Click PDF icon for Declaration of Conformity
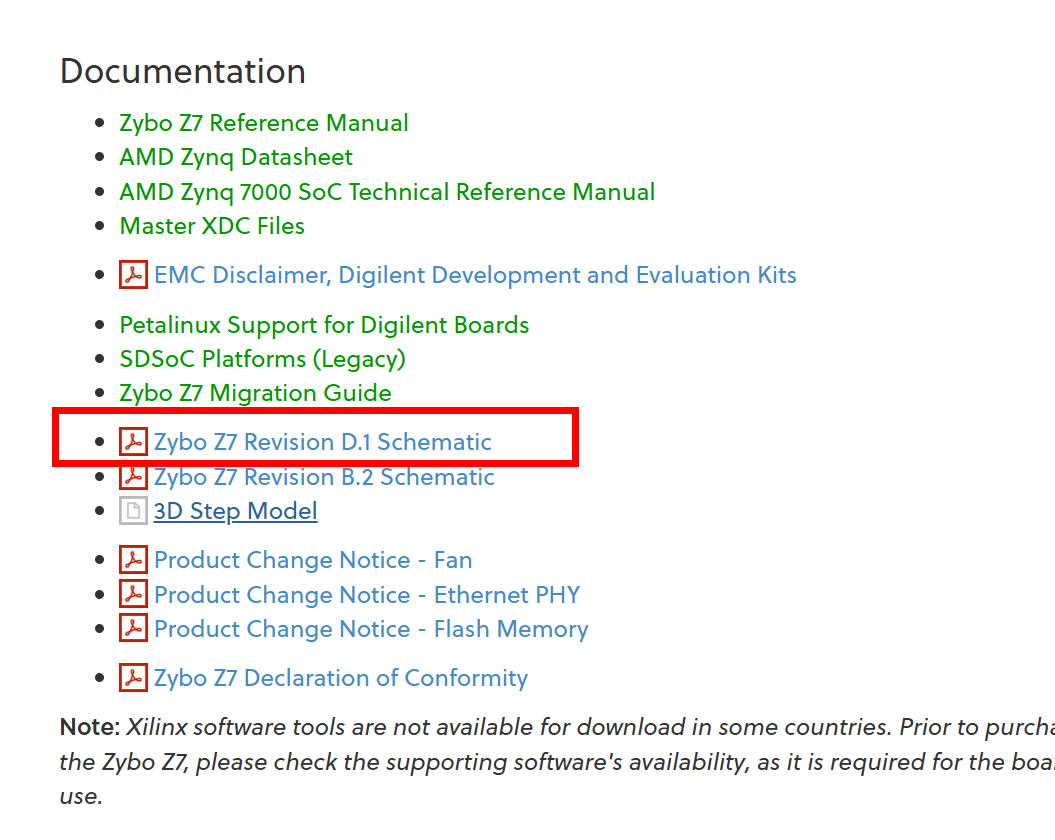Image resolution: width=1055 pixels, height=840 pixels. point(133,678)
